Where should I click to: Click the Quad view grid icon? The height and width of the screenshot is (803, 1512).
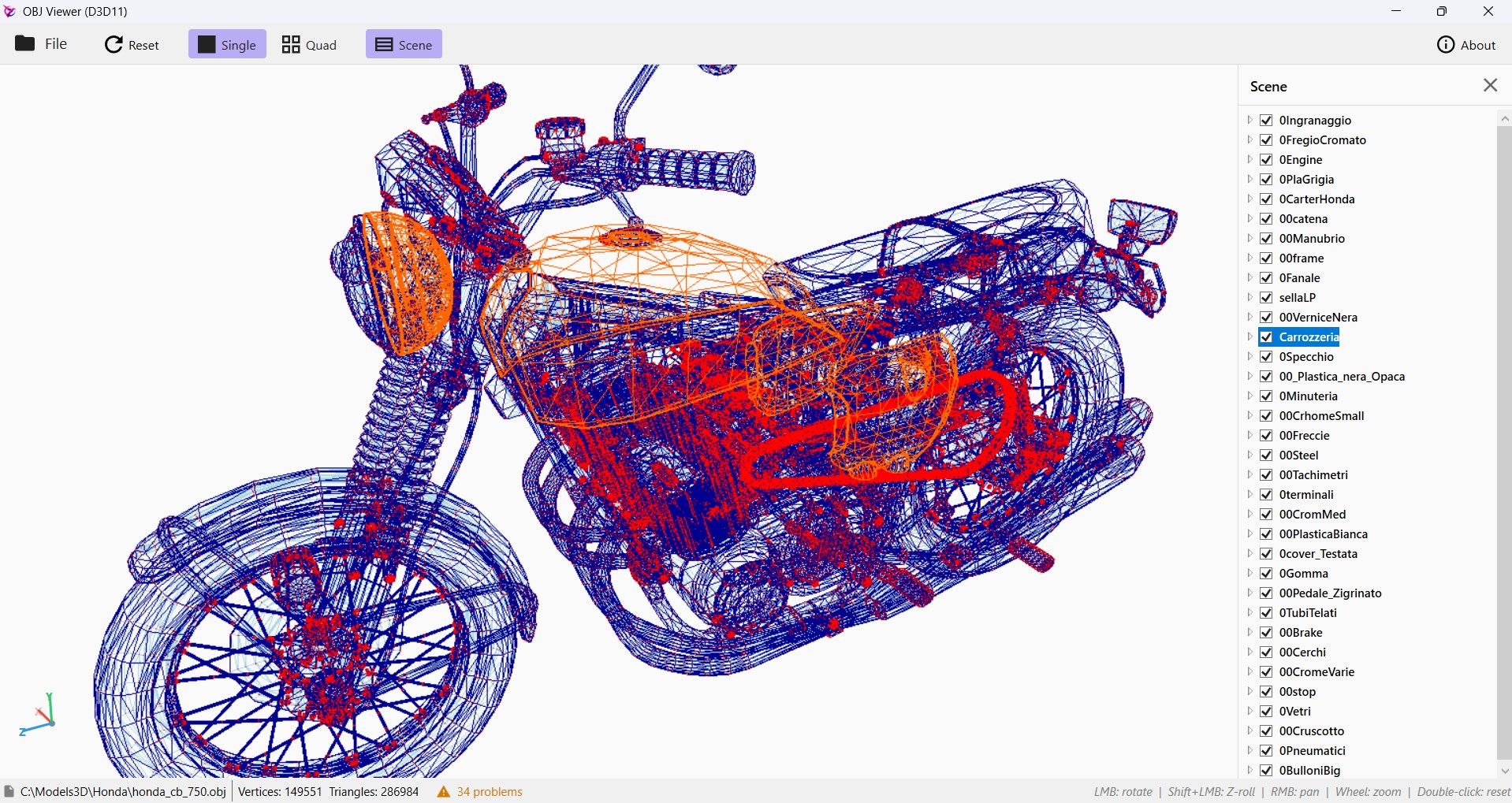pyautogui.click(x=292, y=45)
